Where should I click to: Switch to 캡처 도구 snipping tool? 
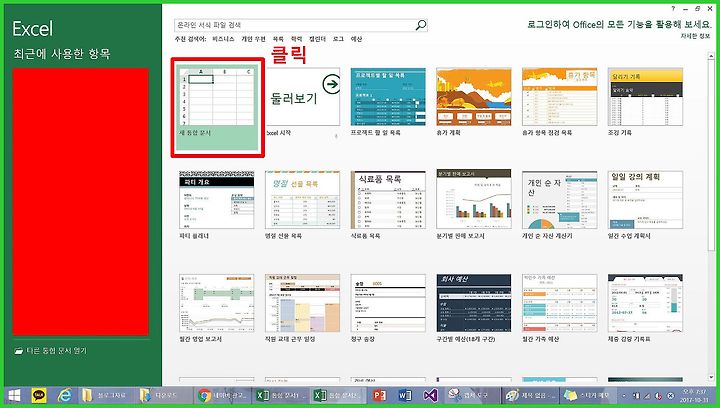(x=472, y=395)
